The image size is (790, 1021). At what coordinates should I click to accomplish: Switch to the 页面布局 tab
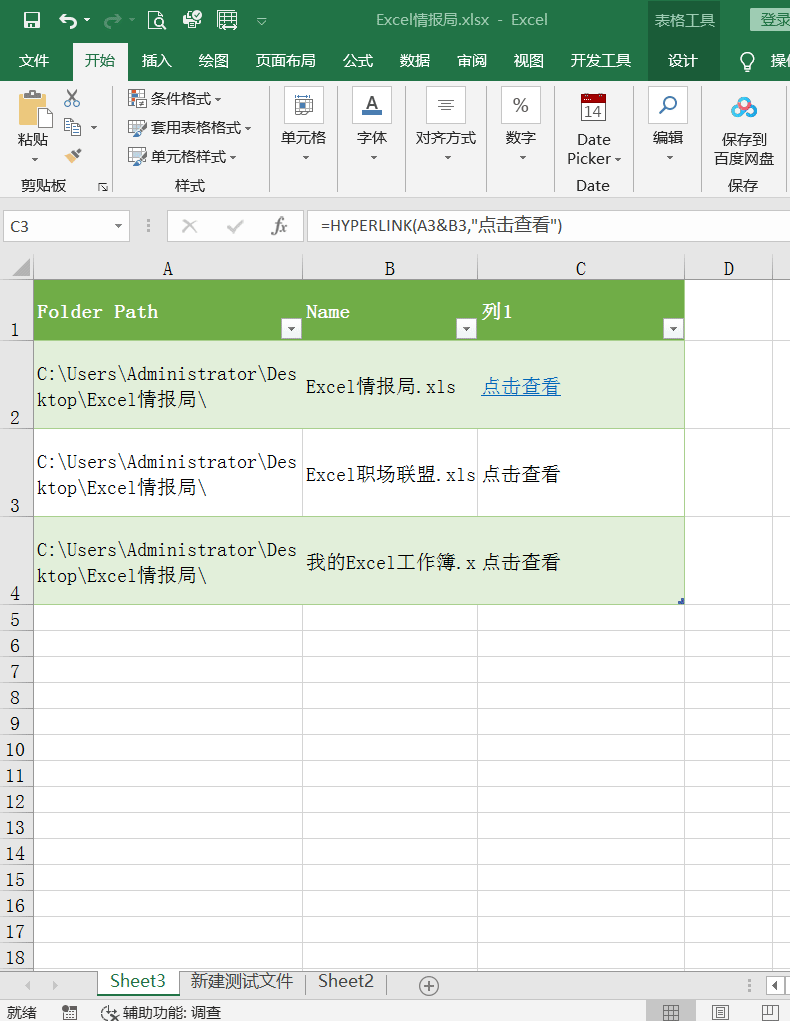285,61
